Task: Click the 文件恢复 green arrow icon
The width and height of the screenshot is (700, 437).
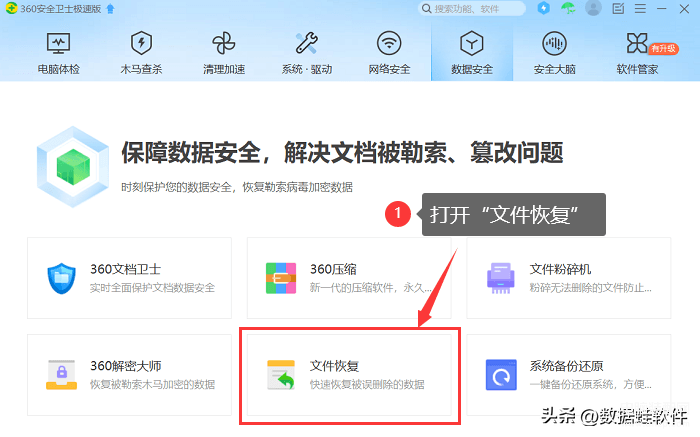Action: point(281,375)
